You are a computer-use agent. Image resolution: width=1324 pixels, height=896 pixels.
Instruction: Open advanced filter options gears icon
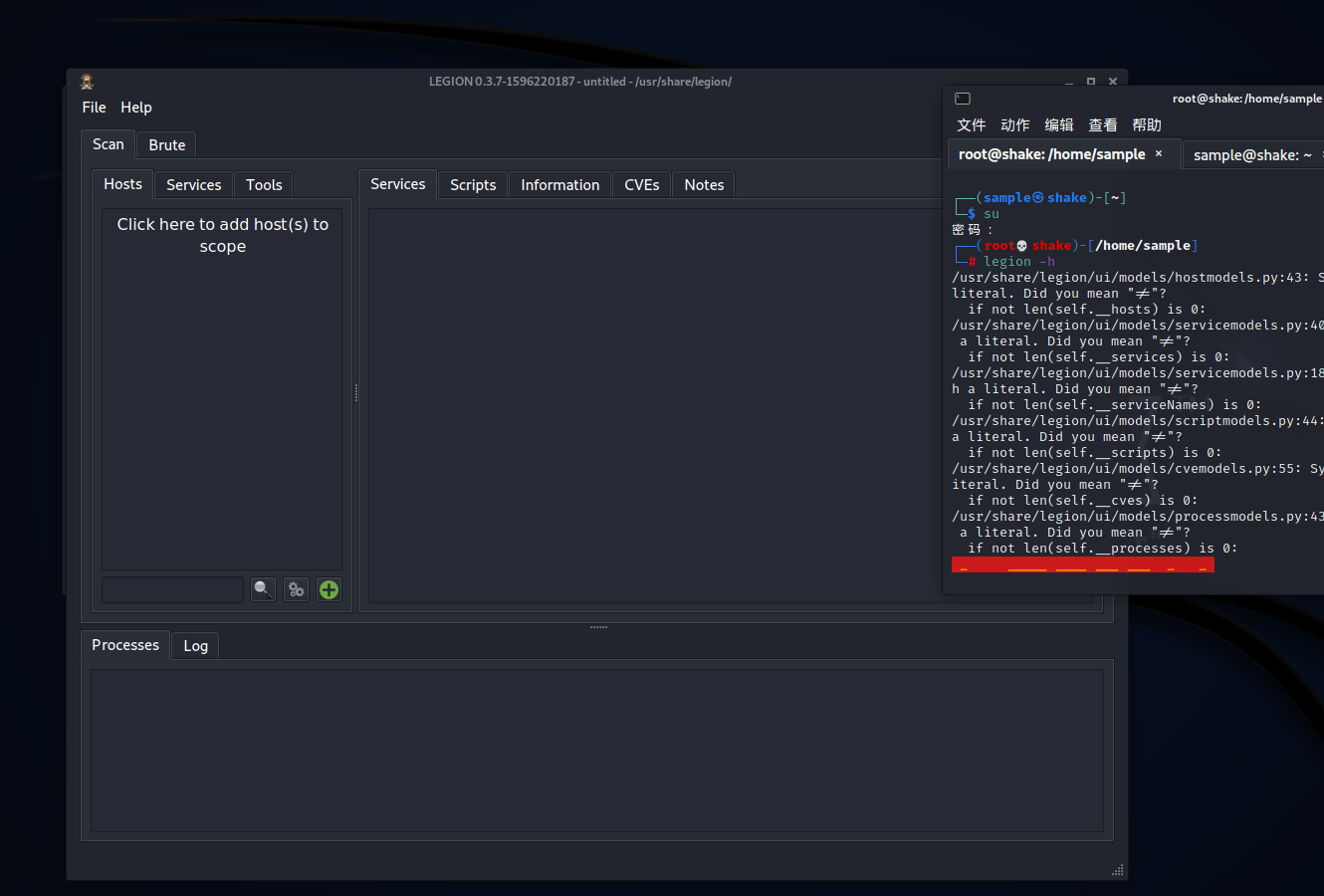(x=296, y=589)
